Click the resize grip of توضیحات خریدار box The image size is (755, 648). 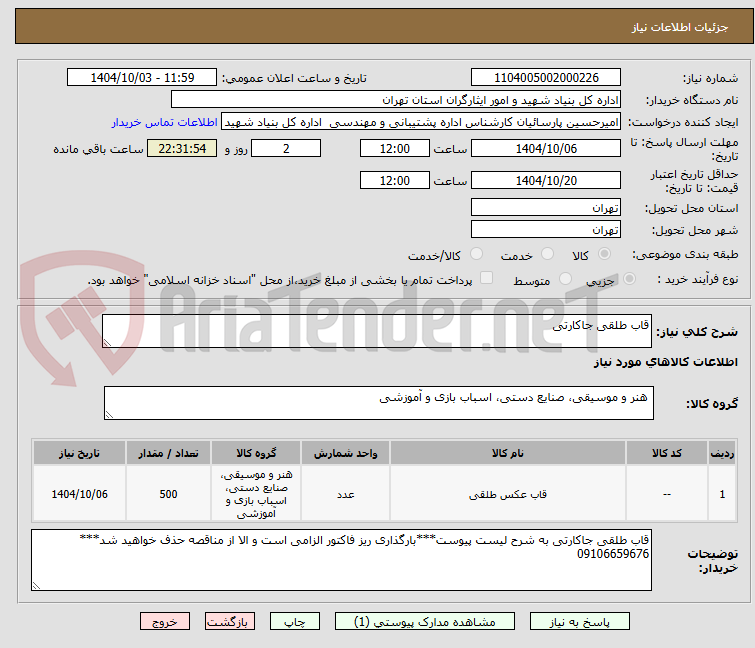(x=36, y=586)
